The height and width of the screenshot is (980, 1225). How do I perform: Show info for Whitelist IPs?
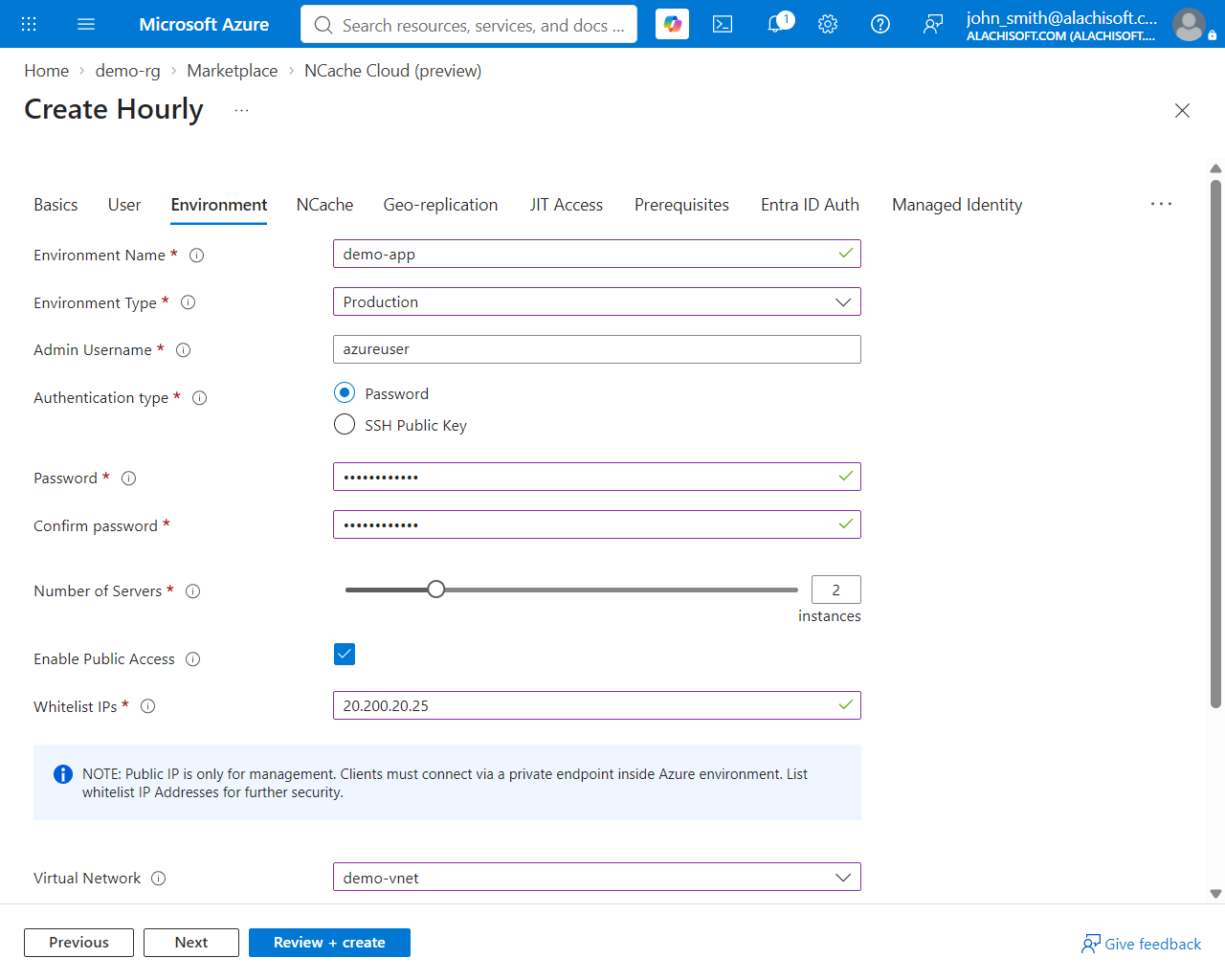click(147, 706)
